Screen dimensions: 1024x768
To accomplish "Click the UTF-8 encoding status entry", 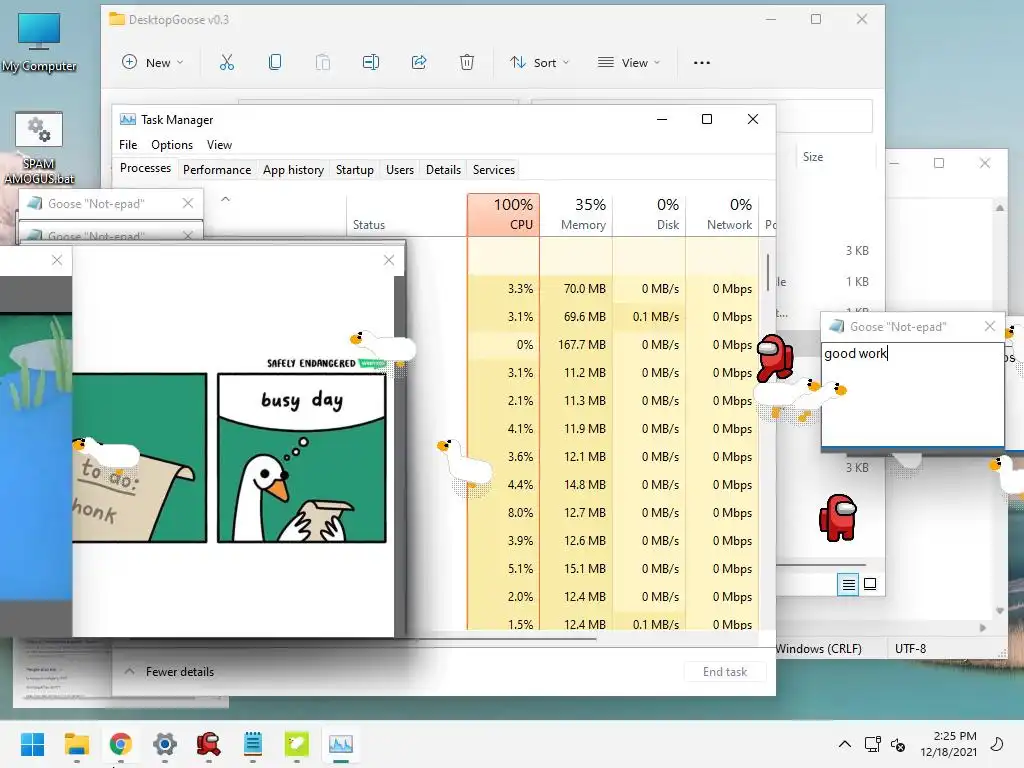I will [x=910, y=648].
